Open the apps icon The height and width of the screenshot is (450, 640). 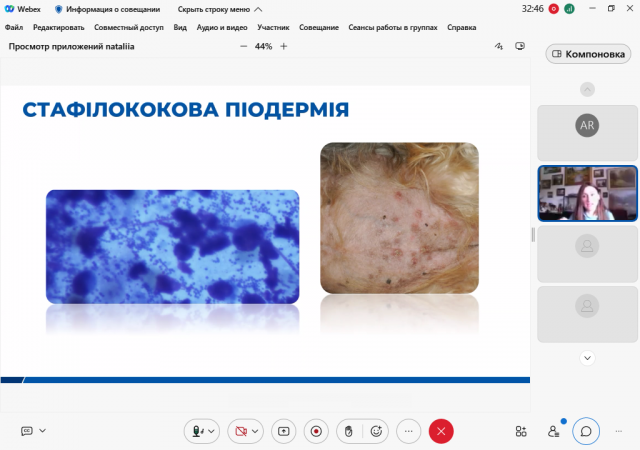pyautogui.click(x=521, y=431)
